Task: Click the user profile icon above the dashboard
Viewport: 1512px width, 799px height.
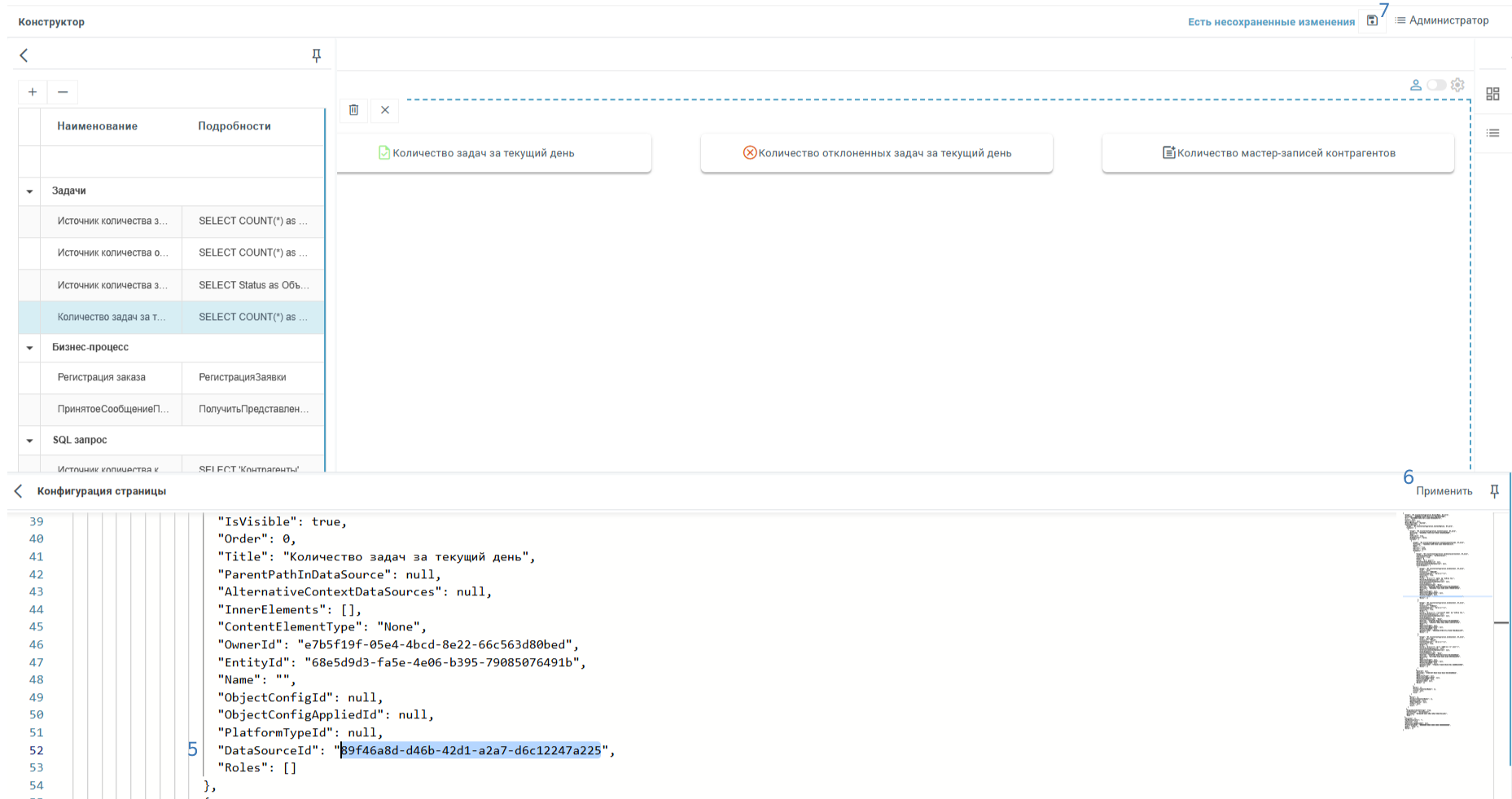Action: click(x=1415, y=84)
